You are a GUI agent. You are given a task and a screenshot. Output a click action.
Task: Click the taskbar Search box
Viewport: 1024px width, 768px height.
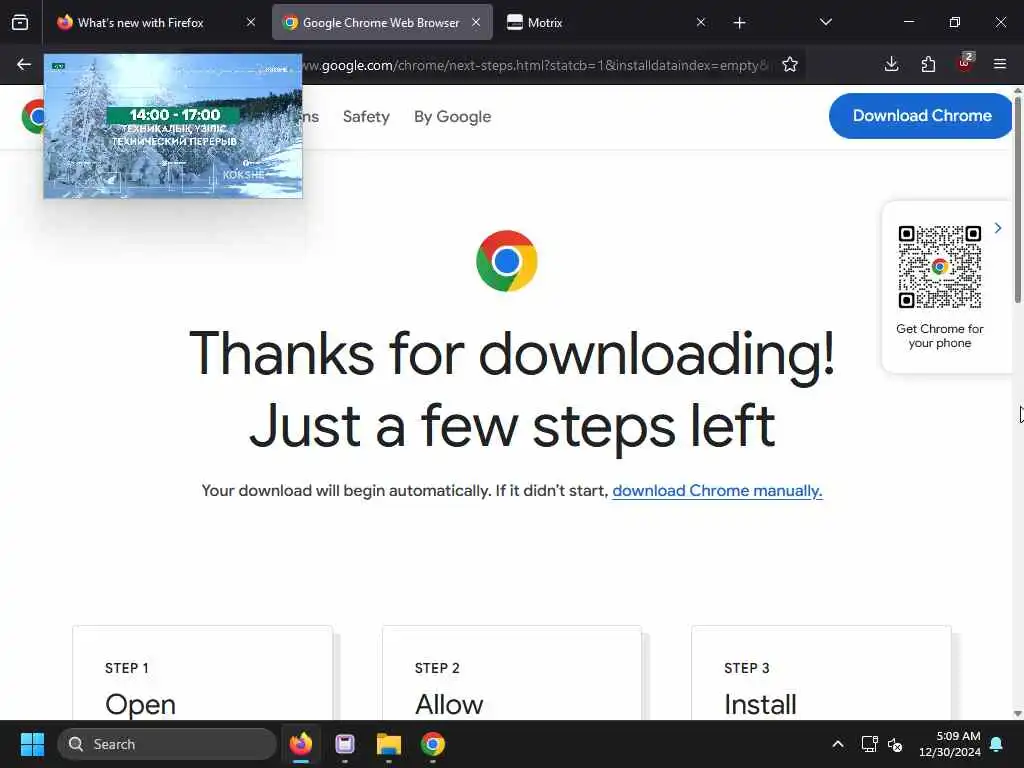point(167,744)
